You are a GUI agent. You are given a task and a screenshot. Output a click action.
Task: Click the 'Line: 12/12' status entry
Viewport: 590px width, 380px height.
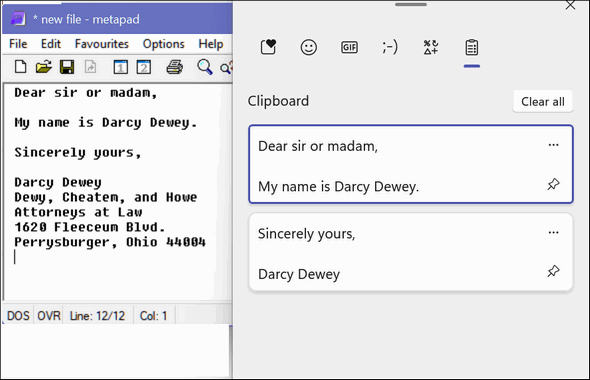(x=97, y=316)
